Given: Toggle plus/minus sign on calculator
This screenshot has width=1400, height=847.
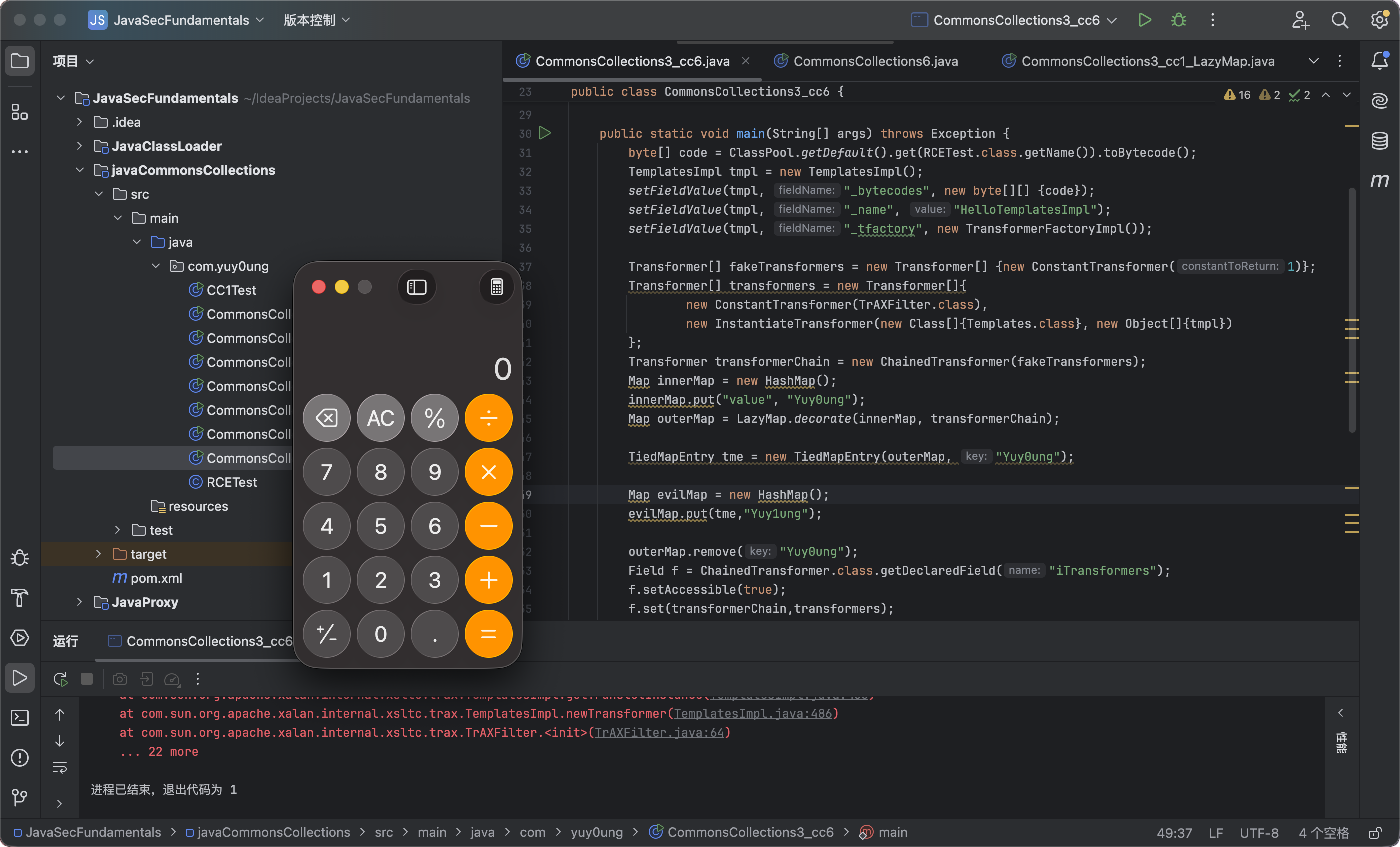Looking at the screenshot, I should (x=326, y=634).
